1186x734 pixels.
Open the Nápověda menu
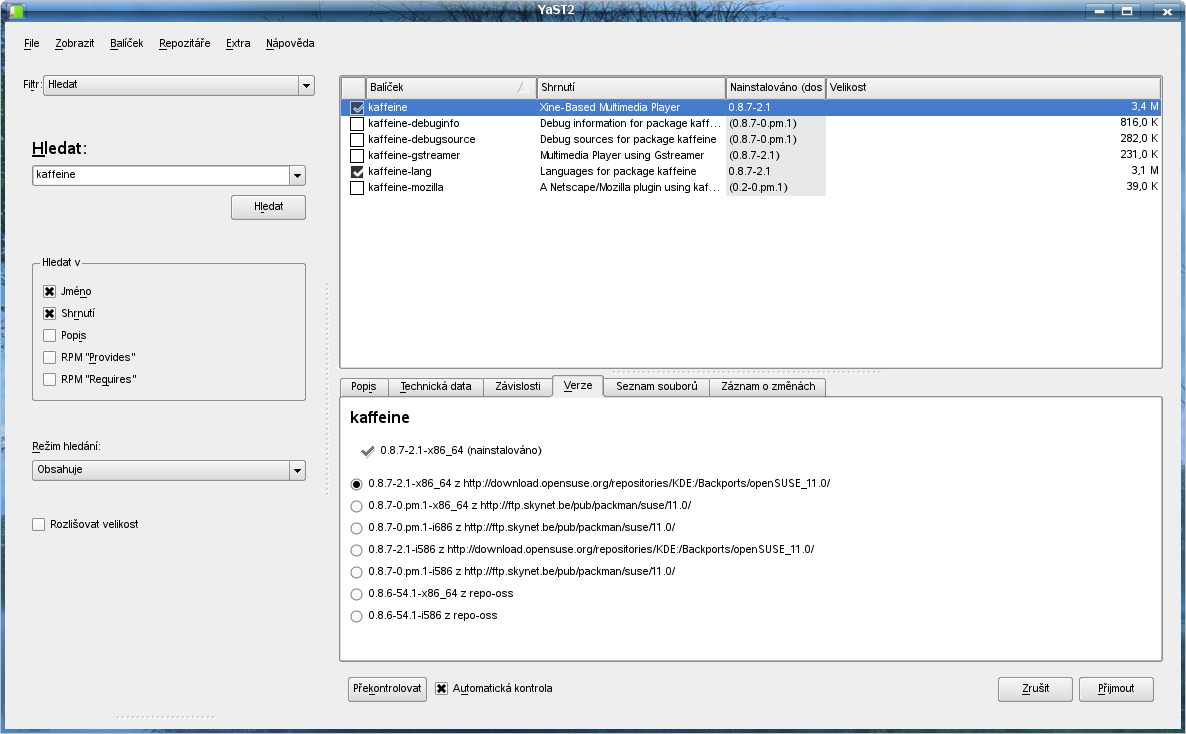(x=290, y=43)
